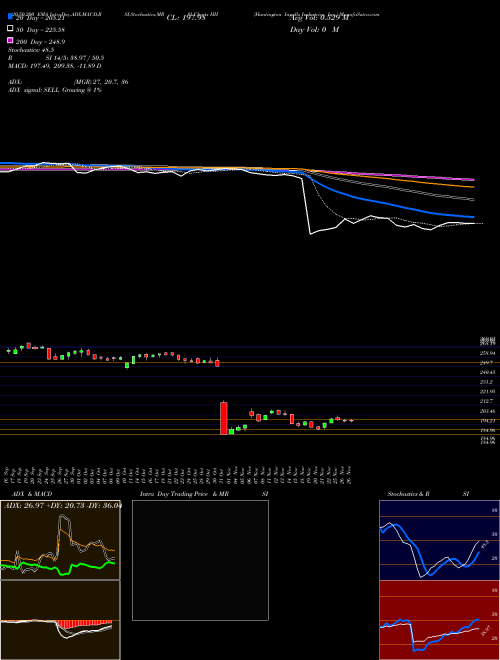This screenshot has width=500, height=660.
Task: Click the 'ADX signal: SELL' line
Action: pyautogui.click(x=55, y=90)
